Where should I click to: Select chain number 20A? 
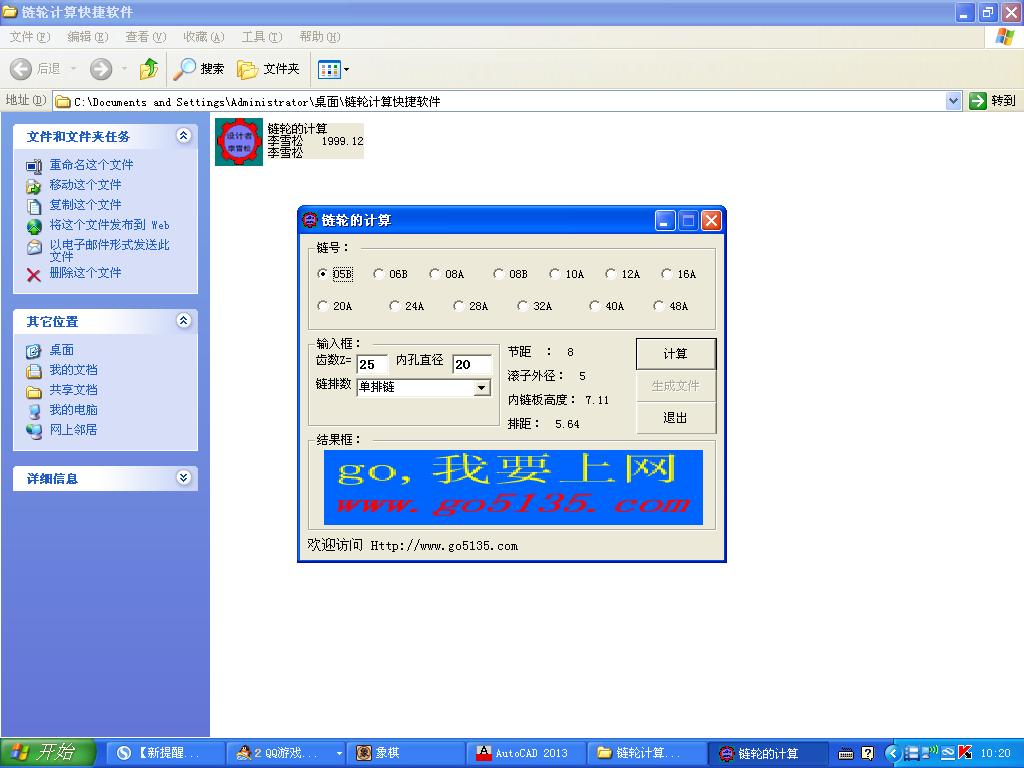tap(320, 307)
